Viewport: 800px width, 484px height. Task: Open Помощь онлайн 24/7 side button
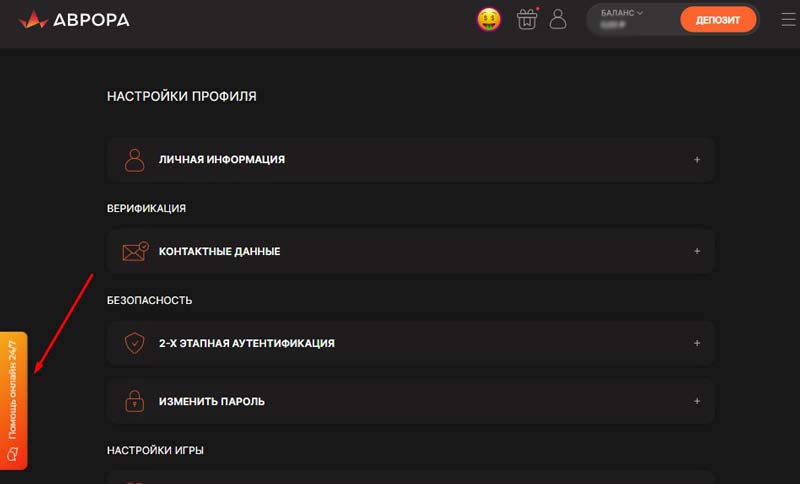pyautogui.click(x=13, y=390)
